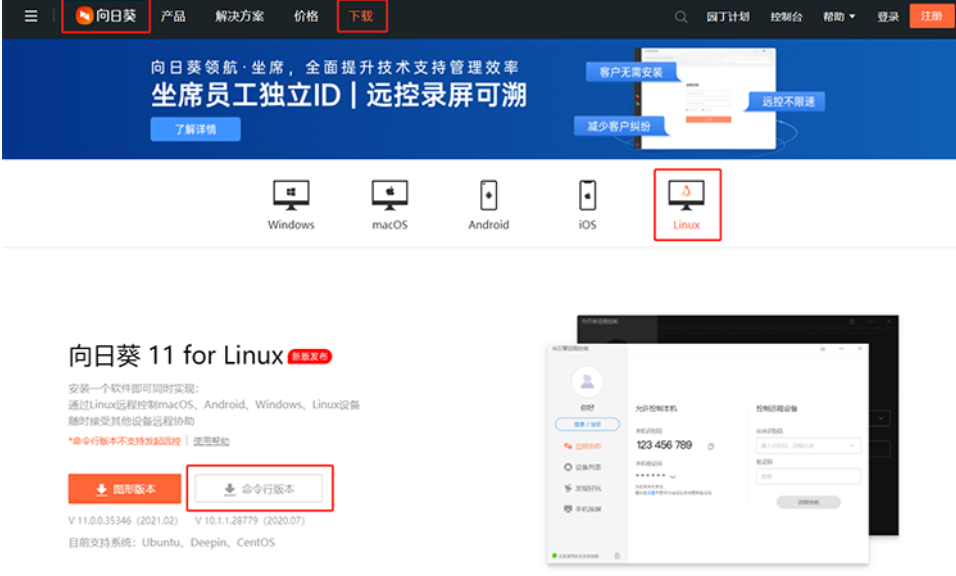The height and width of the screenshot is (576, 956).
Task: Click the 向日葵 logo
Action: [105, 16]
